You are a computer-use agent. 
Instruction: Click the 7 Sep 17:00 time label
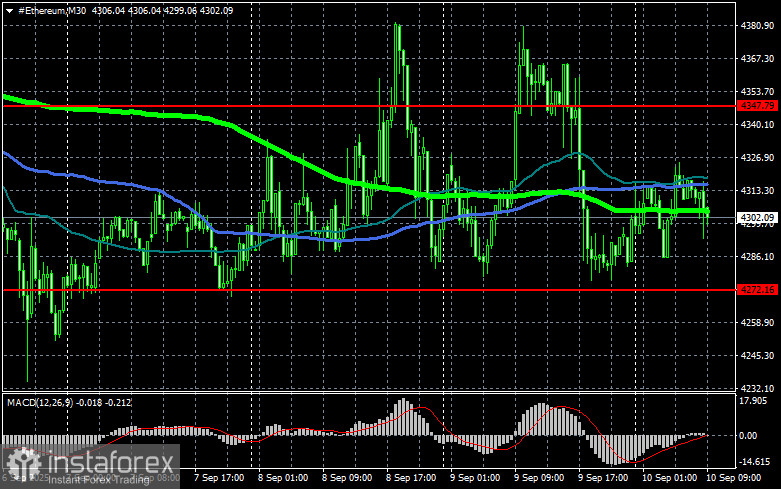219,478
